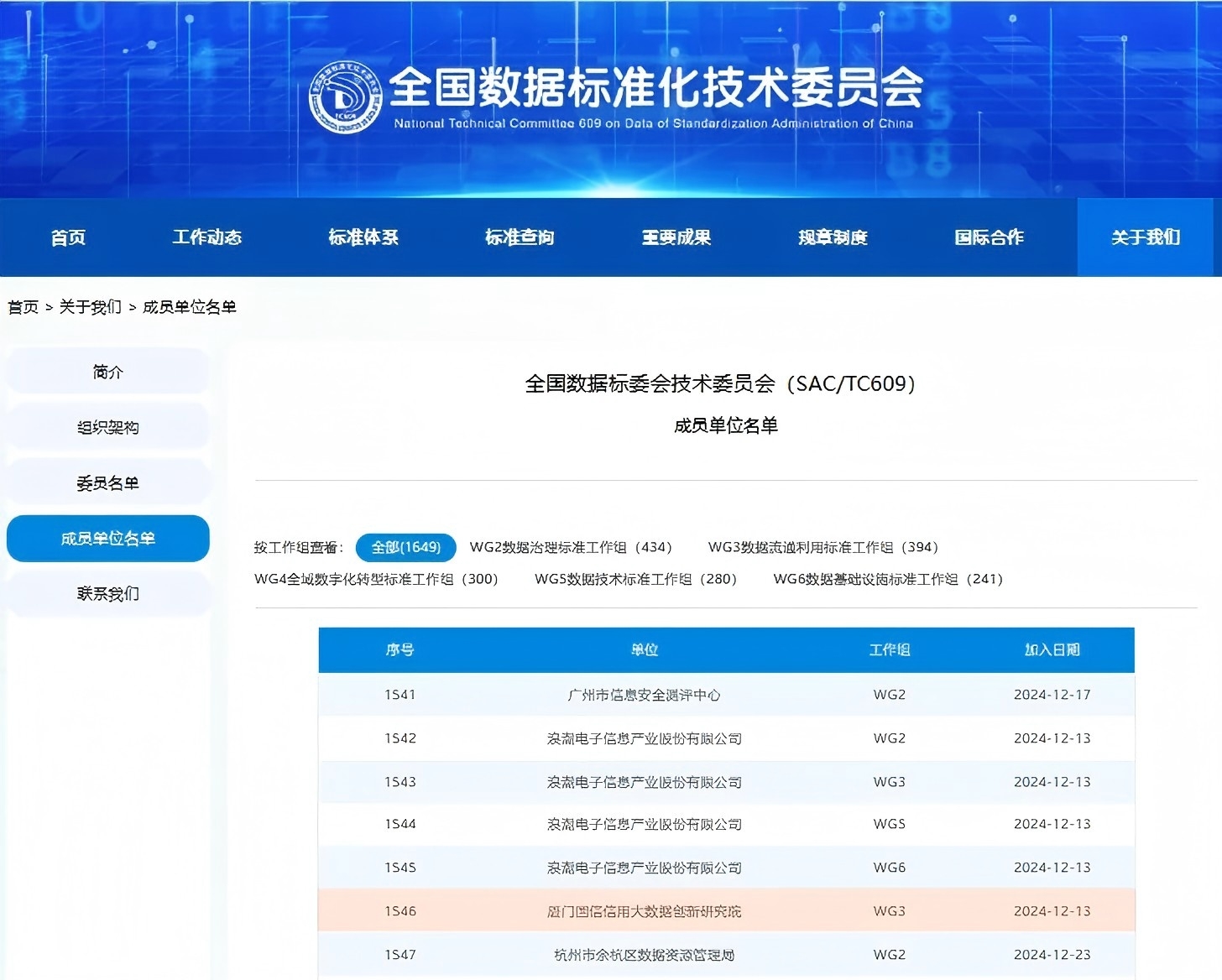Go to 标准体系 in the navigation bar
This screenshot has height=980, width=1222.
(363, 237)
